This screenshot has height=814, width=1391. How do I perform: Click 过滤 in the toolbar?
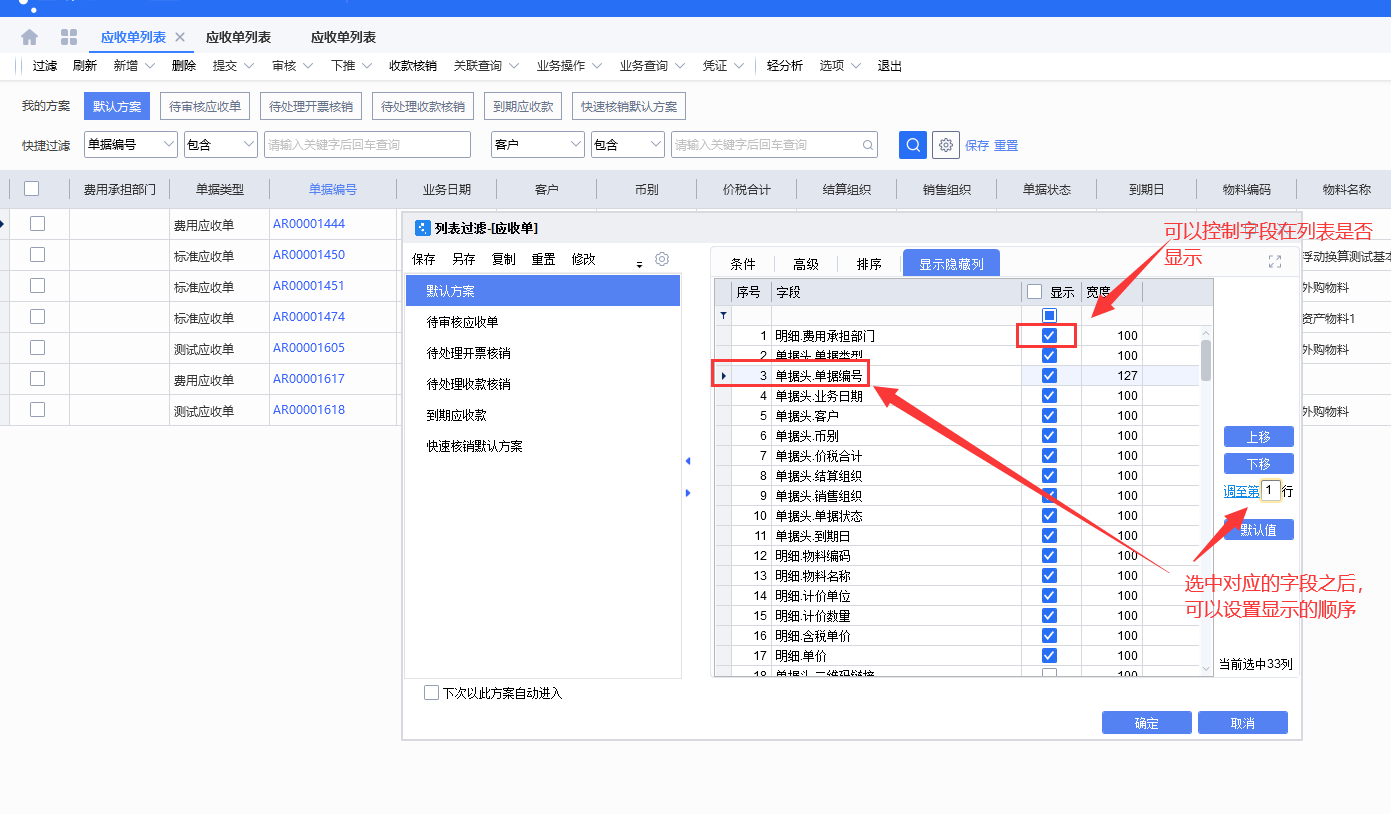coord(45,66)
